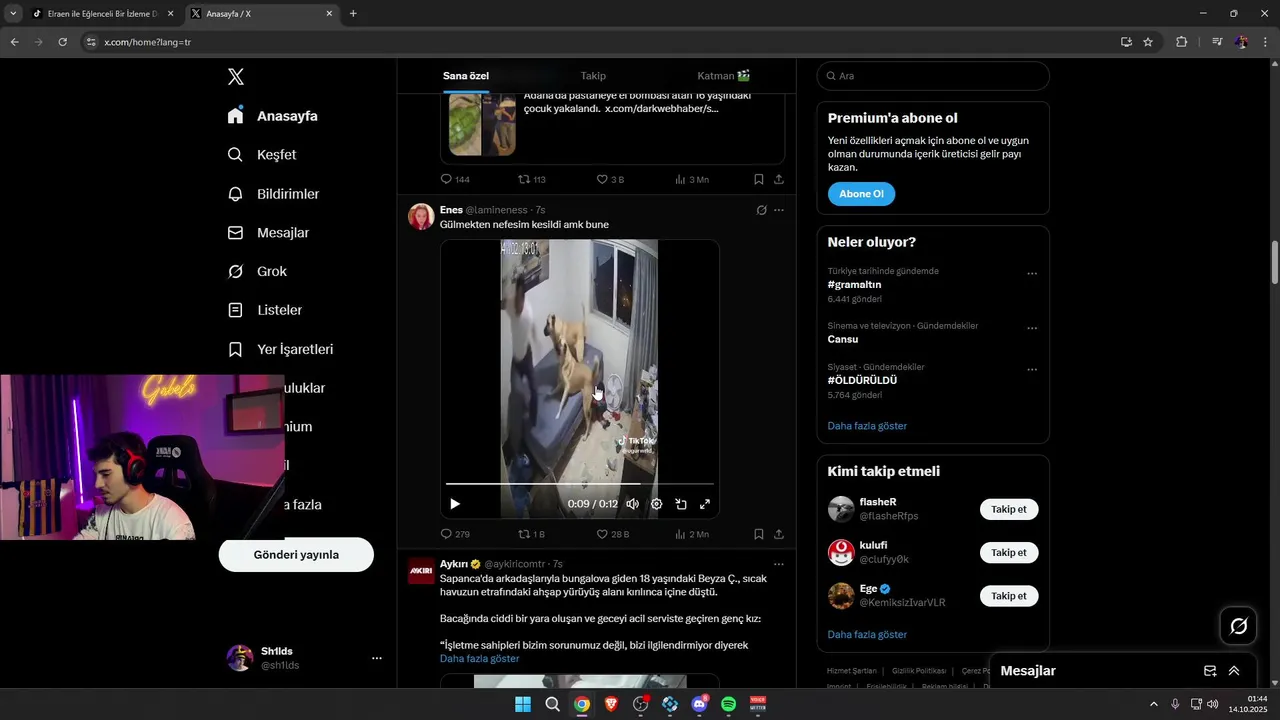Click the X logo in sidebar

point(235,77)
